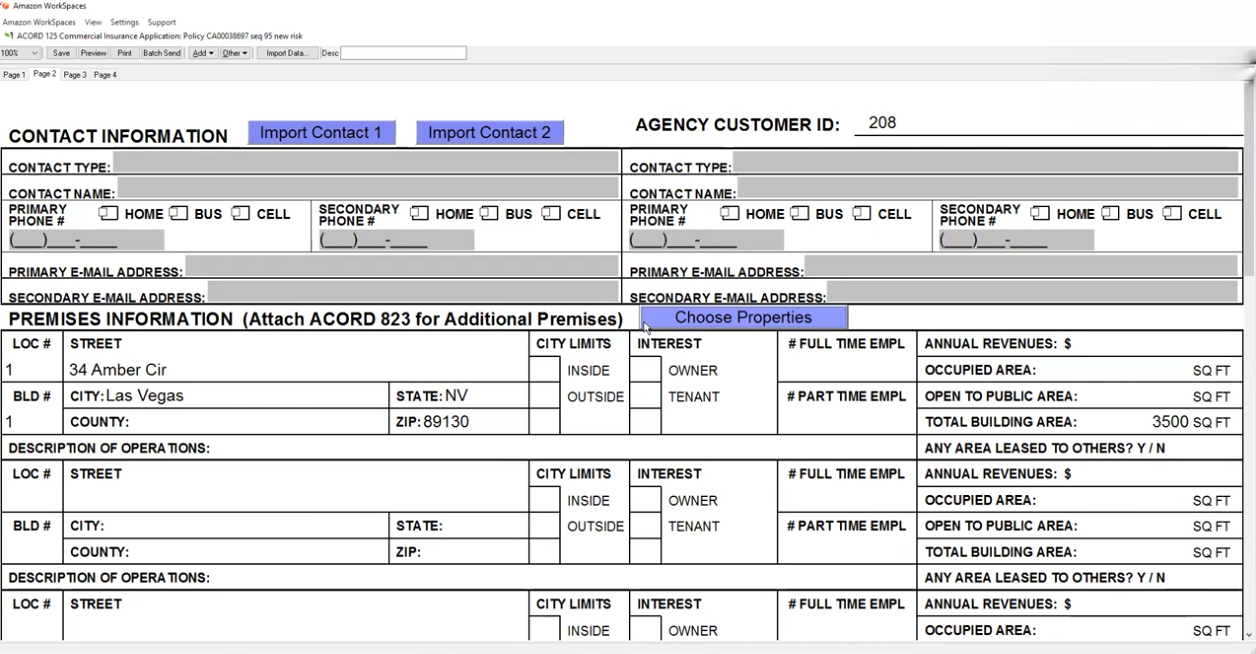Check HOME for first contact's primary phone

109,214
